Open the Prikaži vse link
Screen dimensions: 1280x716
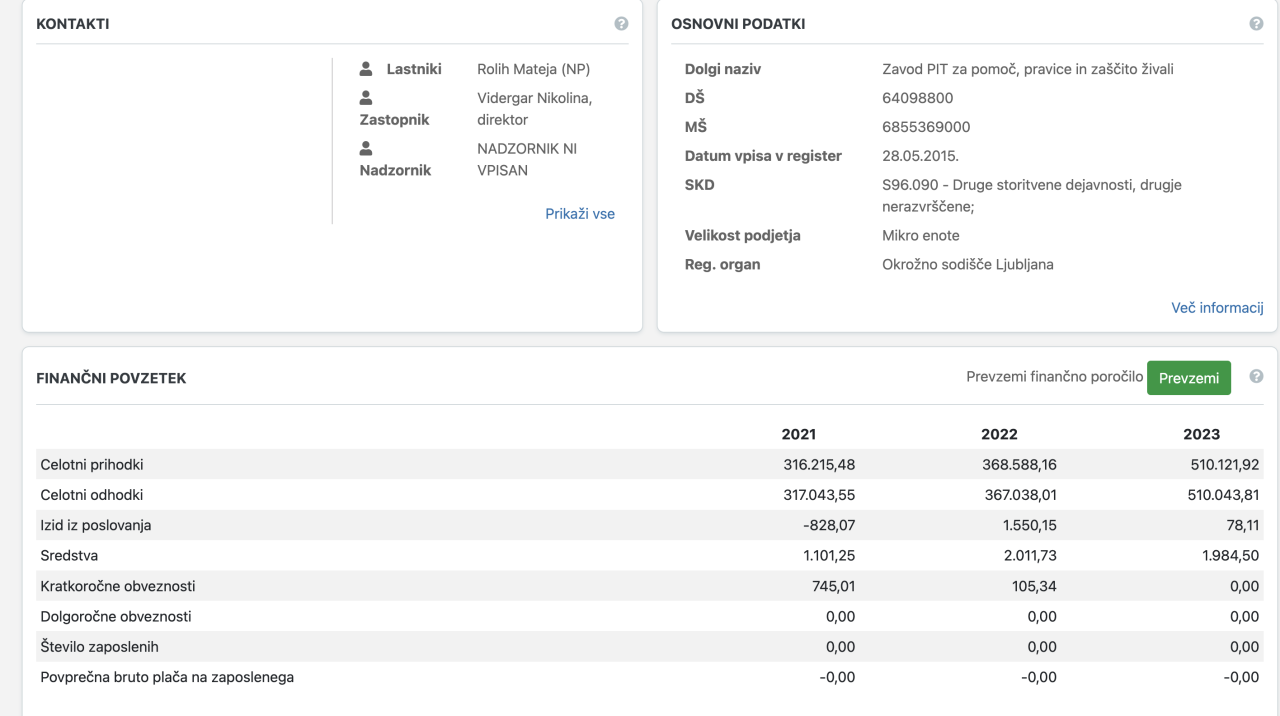[580, 214]
